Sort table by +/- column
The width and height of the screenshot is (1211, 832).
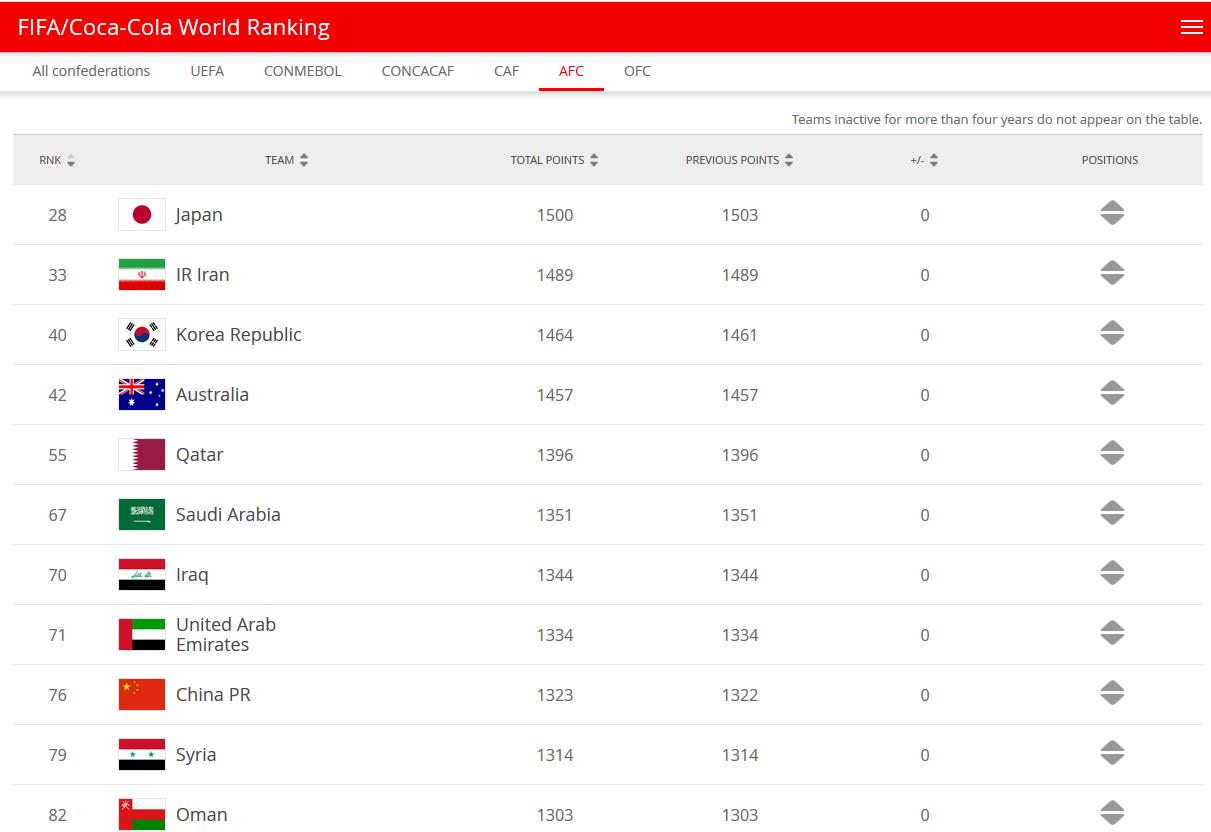coord(925,160)
